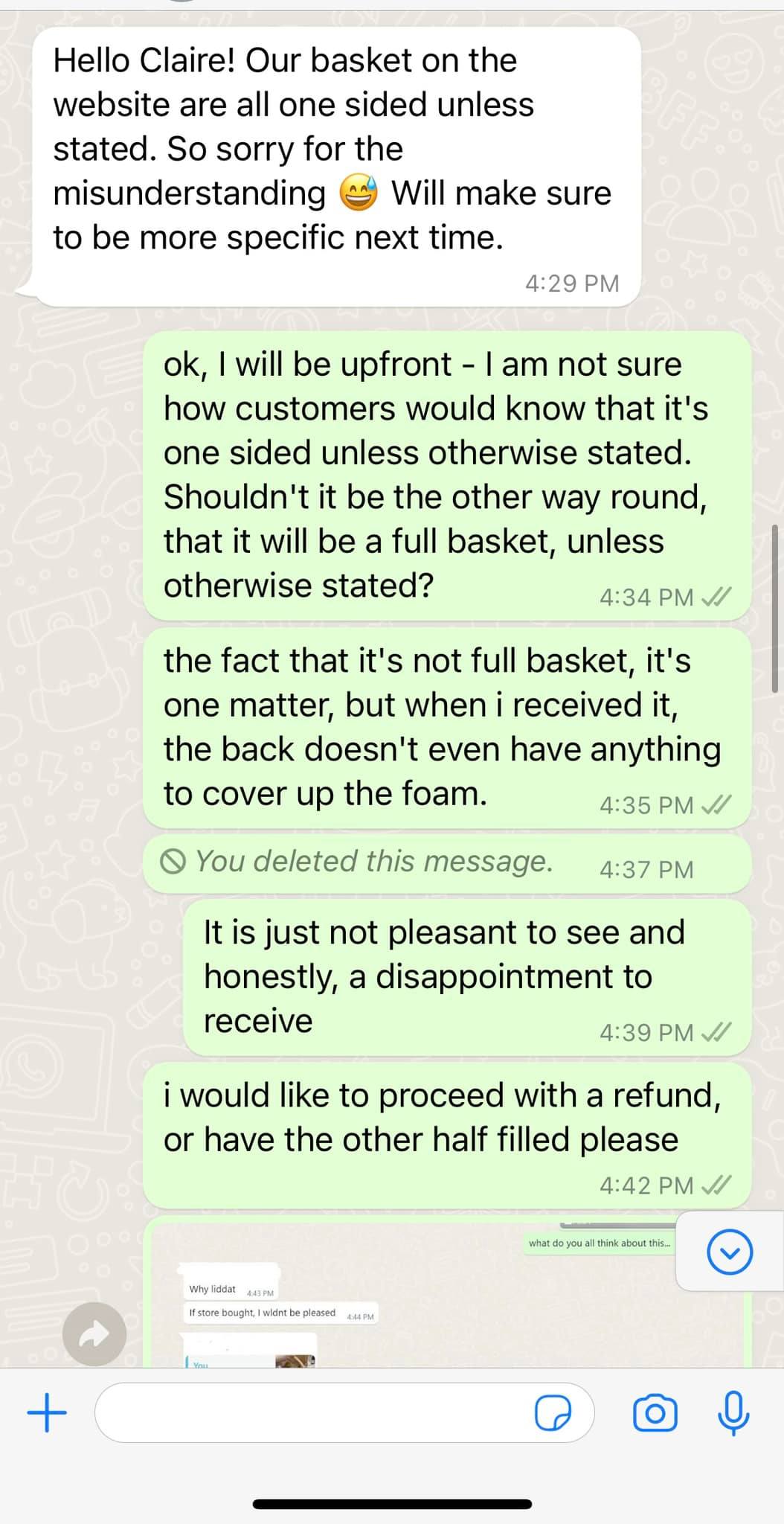Viewport: 784px width, 1524px height.
Task: Focus the message input field
Action: tap(344, 1412)
